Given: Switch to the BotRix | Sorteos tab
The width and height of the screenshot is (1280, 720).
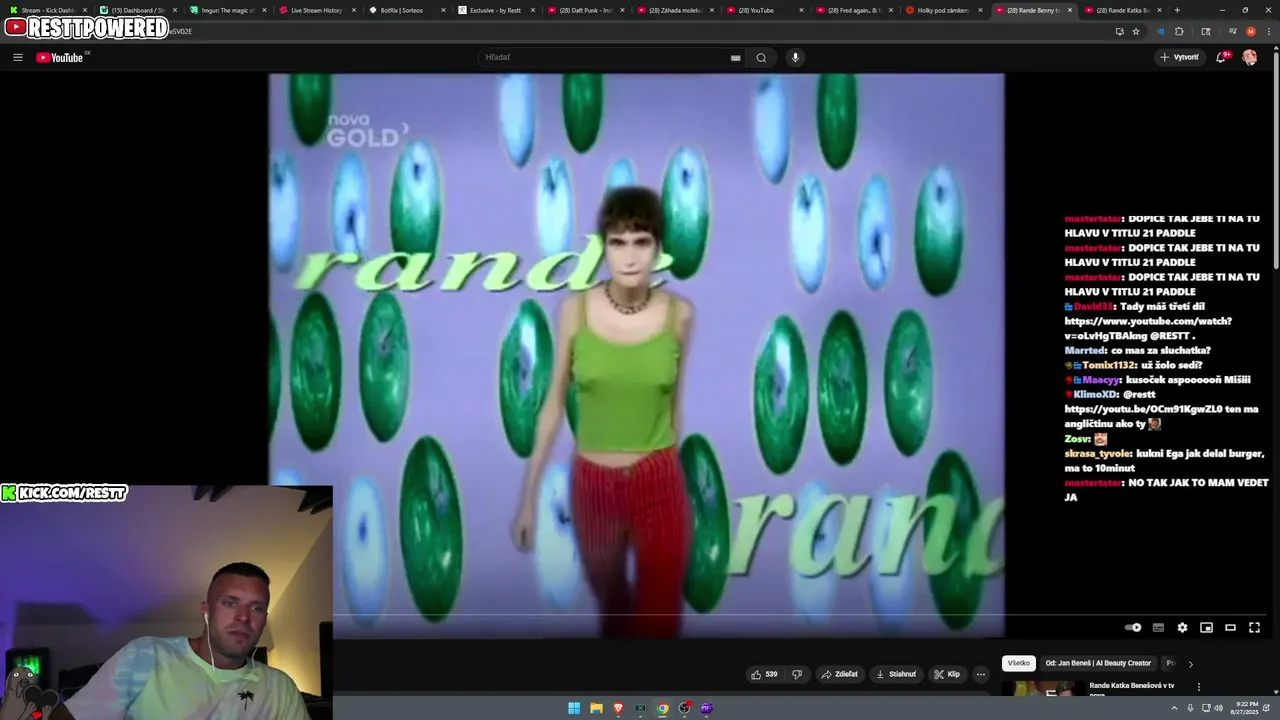Looking at the screenshot, I should [405, 10].
